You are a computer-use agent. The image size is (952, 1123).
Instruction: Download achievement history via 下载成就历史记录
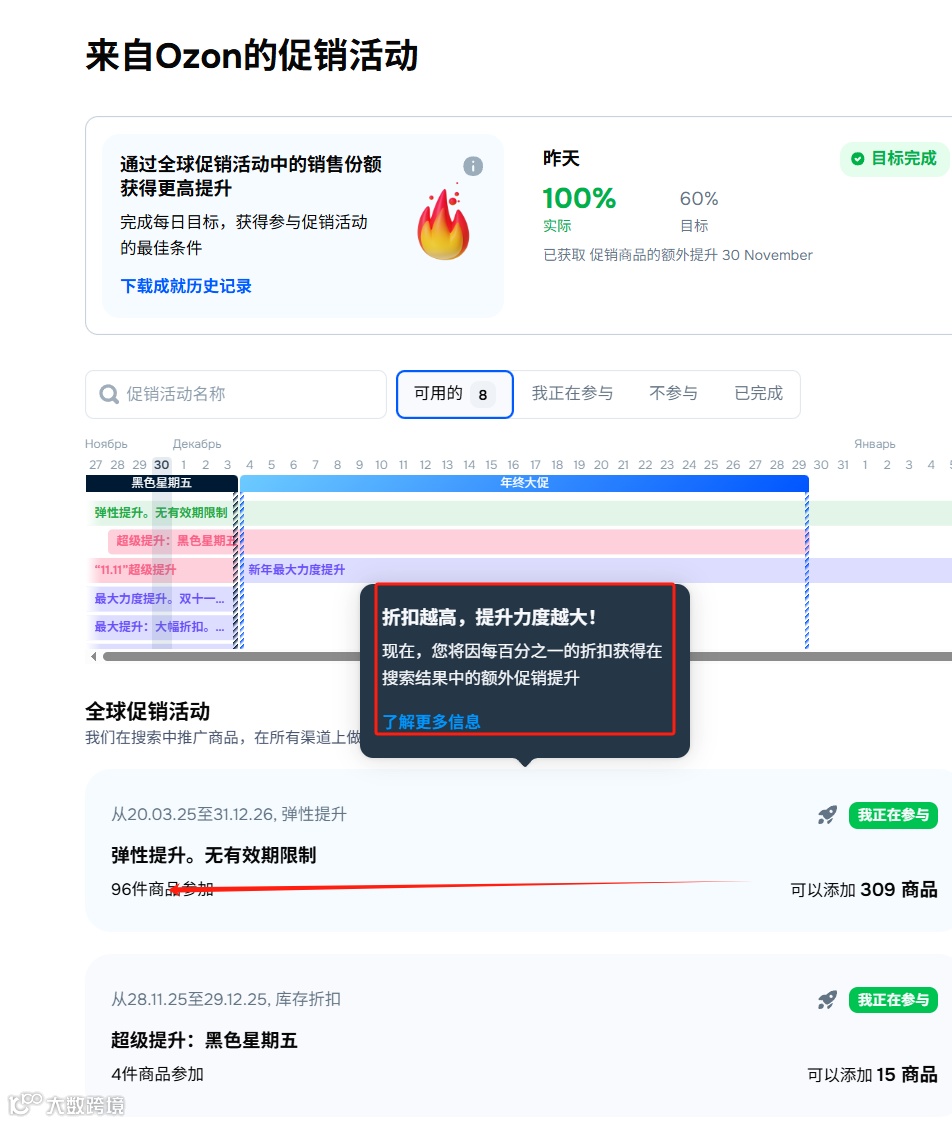[x=186, y=286]
